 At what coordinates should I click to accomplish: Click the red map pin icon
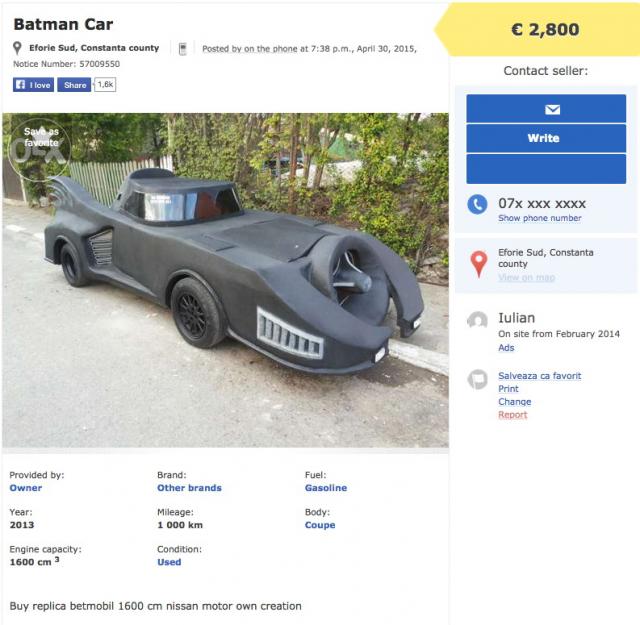478,263
